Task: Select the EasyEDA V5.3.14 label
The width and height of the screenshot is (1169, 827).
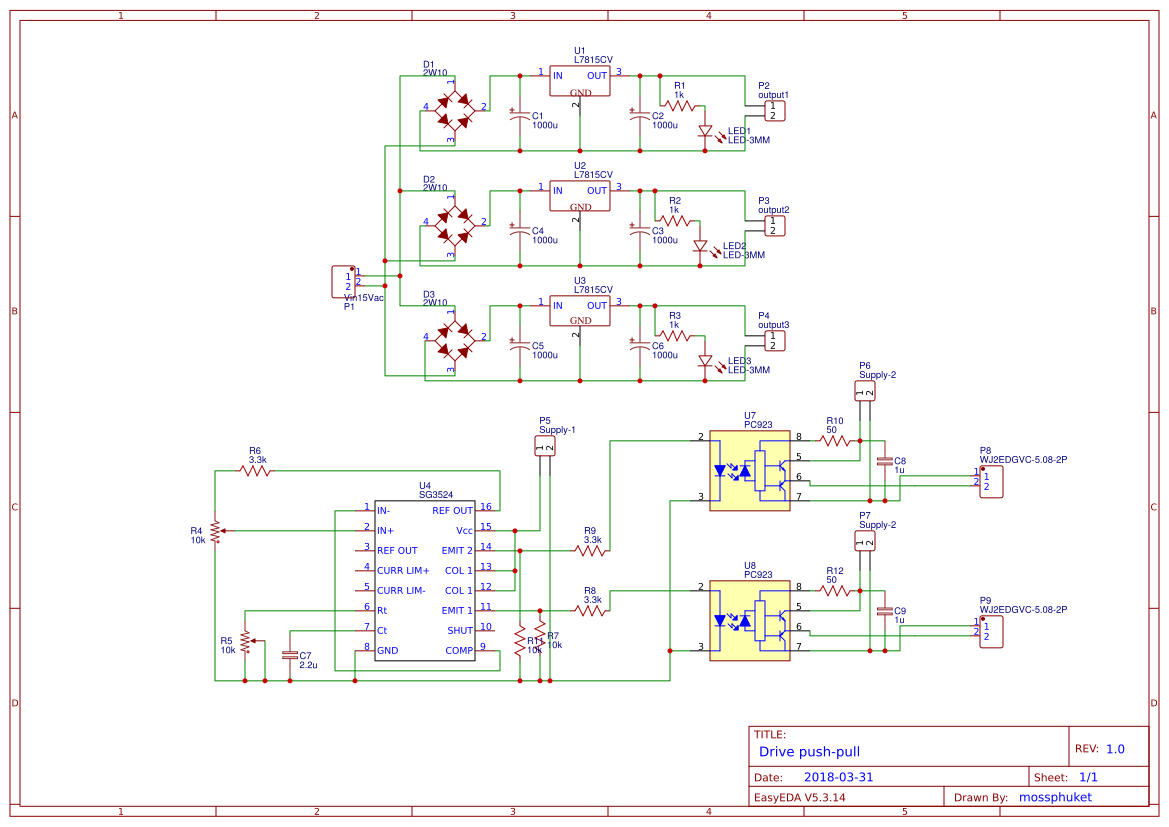Action: pos(800,797)
